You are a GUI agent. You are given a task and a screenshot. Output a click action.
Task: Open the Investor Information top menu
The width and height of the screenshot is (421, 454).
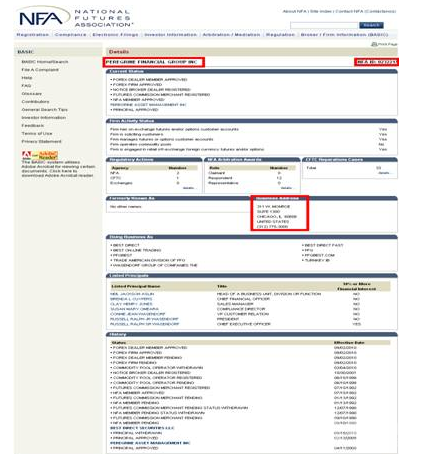[170, 35]
